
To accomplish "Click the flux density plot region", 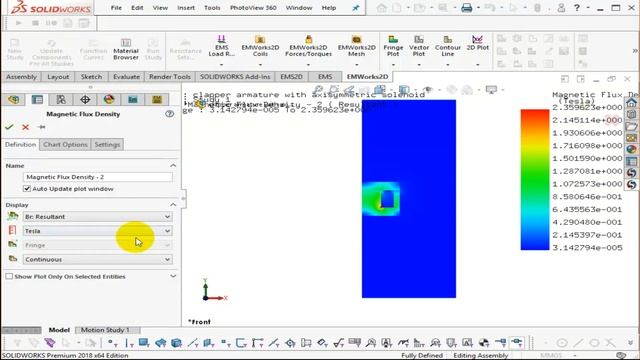I will (x=409, y=199).
